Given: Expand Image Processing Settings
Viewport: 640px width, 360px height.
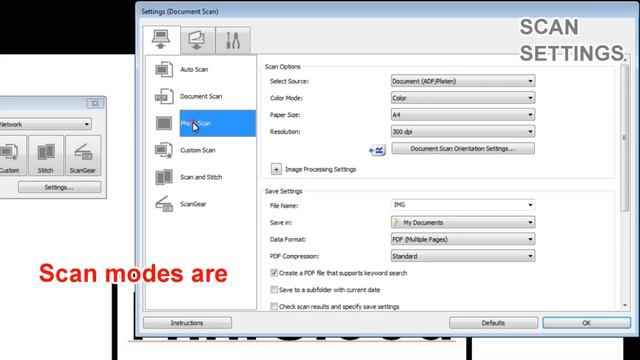Looking at the screenshot, I should (x=276, y=169).
